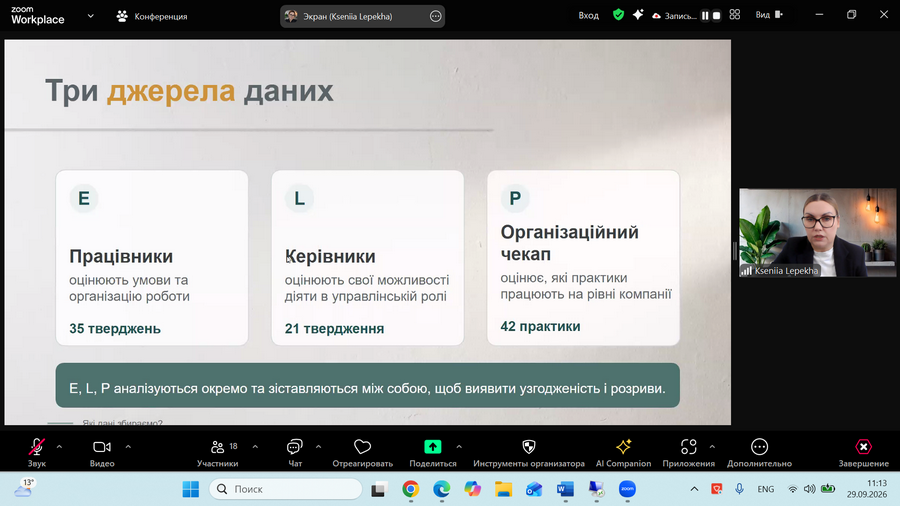
Task: Click the red Завершение end meeting button
Action: (863, 452)
